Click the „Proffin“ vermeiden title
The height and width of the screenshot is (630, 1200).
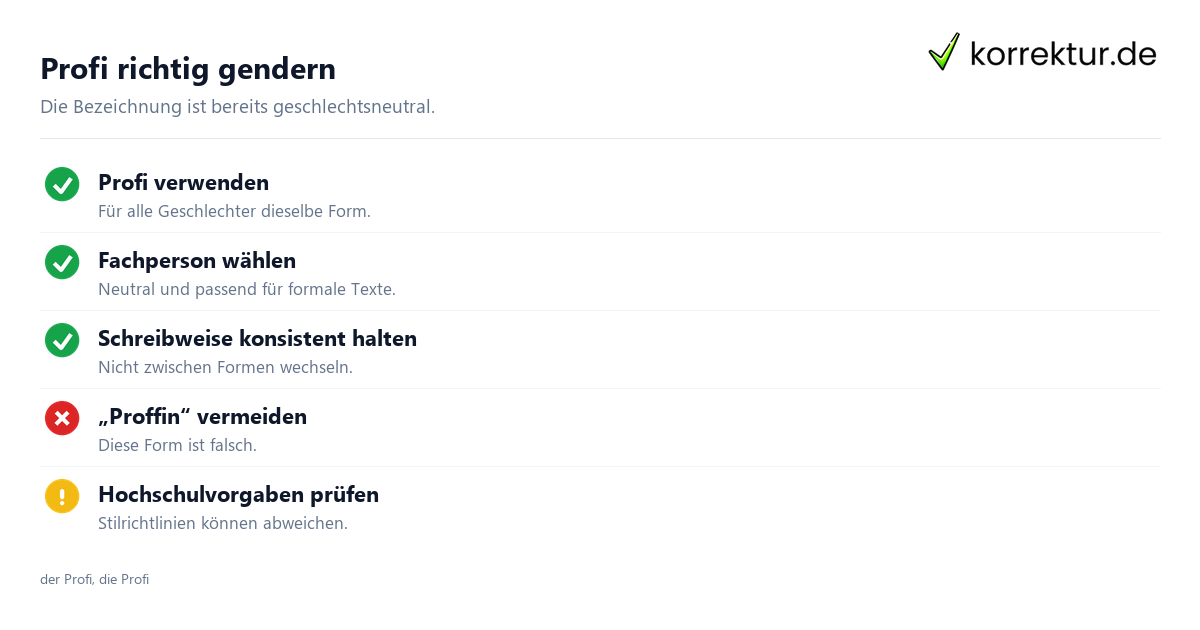[202, 417]
